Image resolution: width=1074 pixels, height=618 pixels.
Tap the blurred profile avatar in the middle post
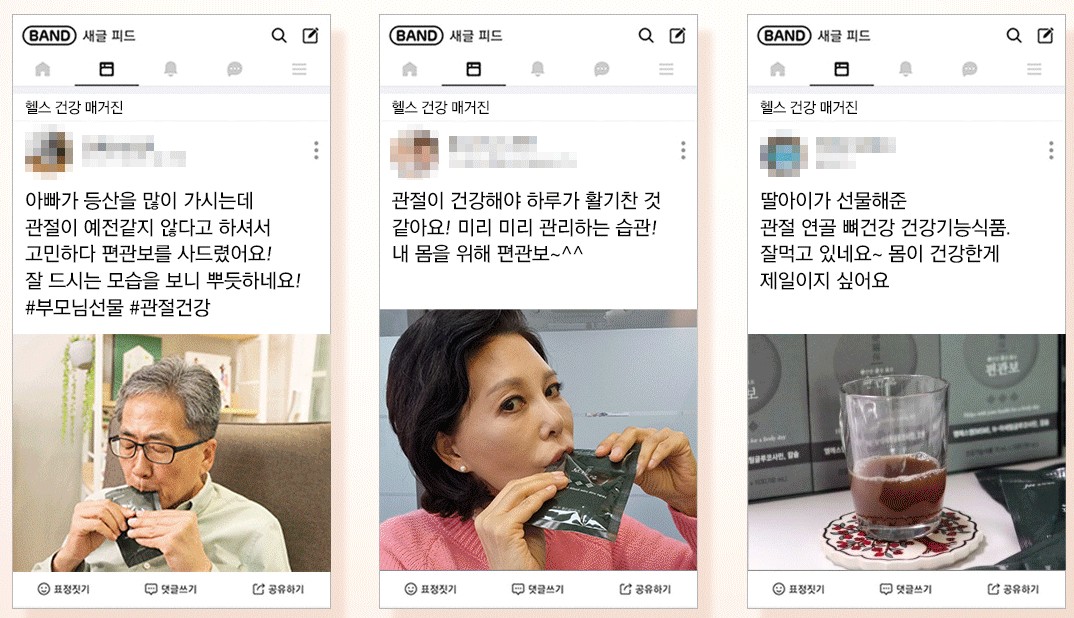pos(414,154)
